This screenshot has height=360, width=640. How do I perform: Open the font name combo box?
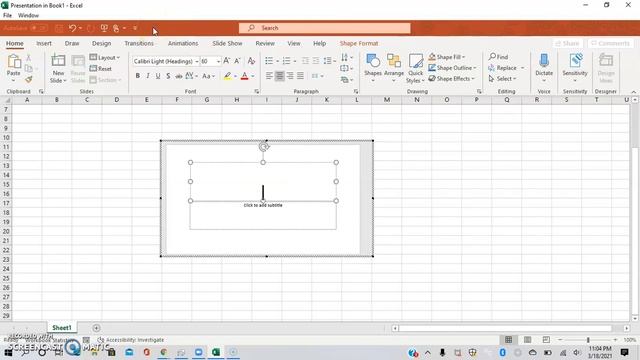coord(166,61)
